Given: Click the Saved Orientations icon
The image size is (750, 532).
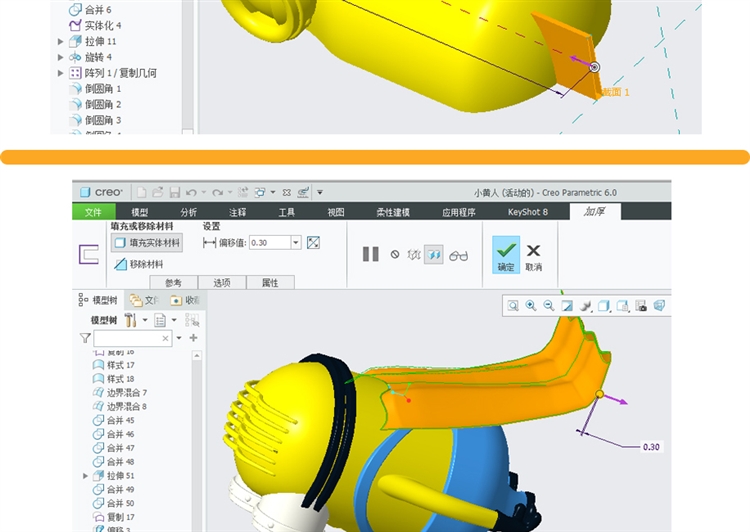Looking at the screenshot, I should point(622,306).
